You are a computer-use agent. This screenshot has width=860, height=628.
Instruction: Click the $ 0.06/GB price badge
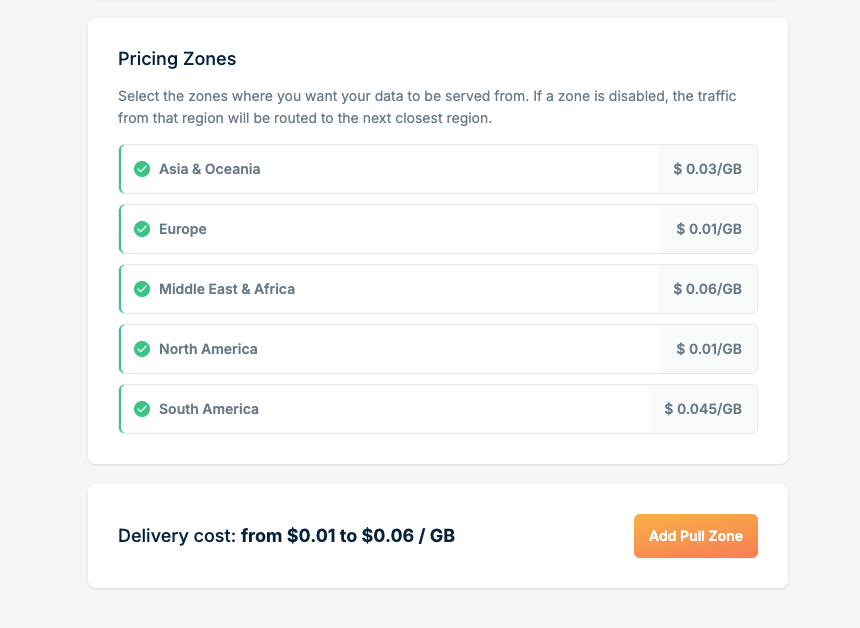[707, 289]
